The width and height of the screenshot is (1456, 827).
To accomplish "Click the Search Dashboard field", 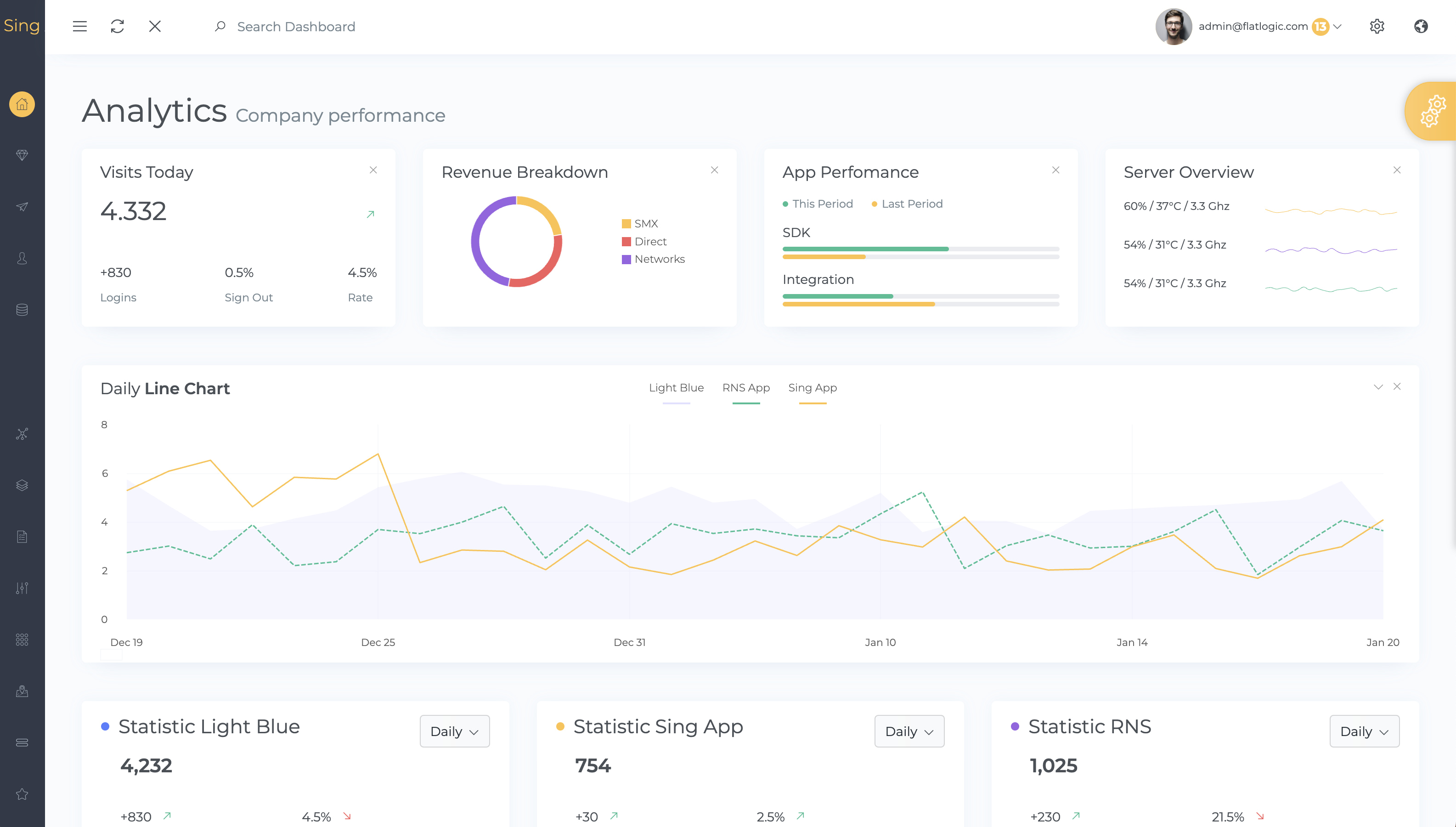I will click(x=296, y=27).
